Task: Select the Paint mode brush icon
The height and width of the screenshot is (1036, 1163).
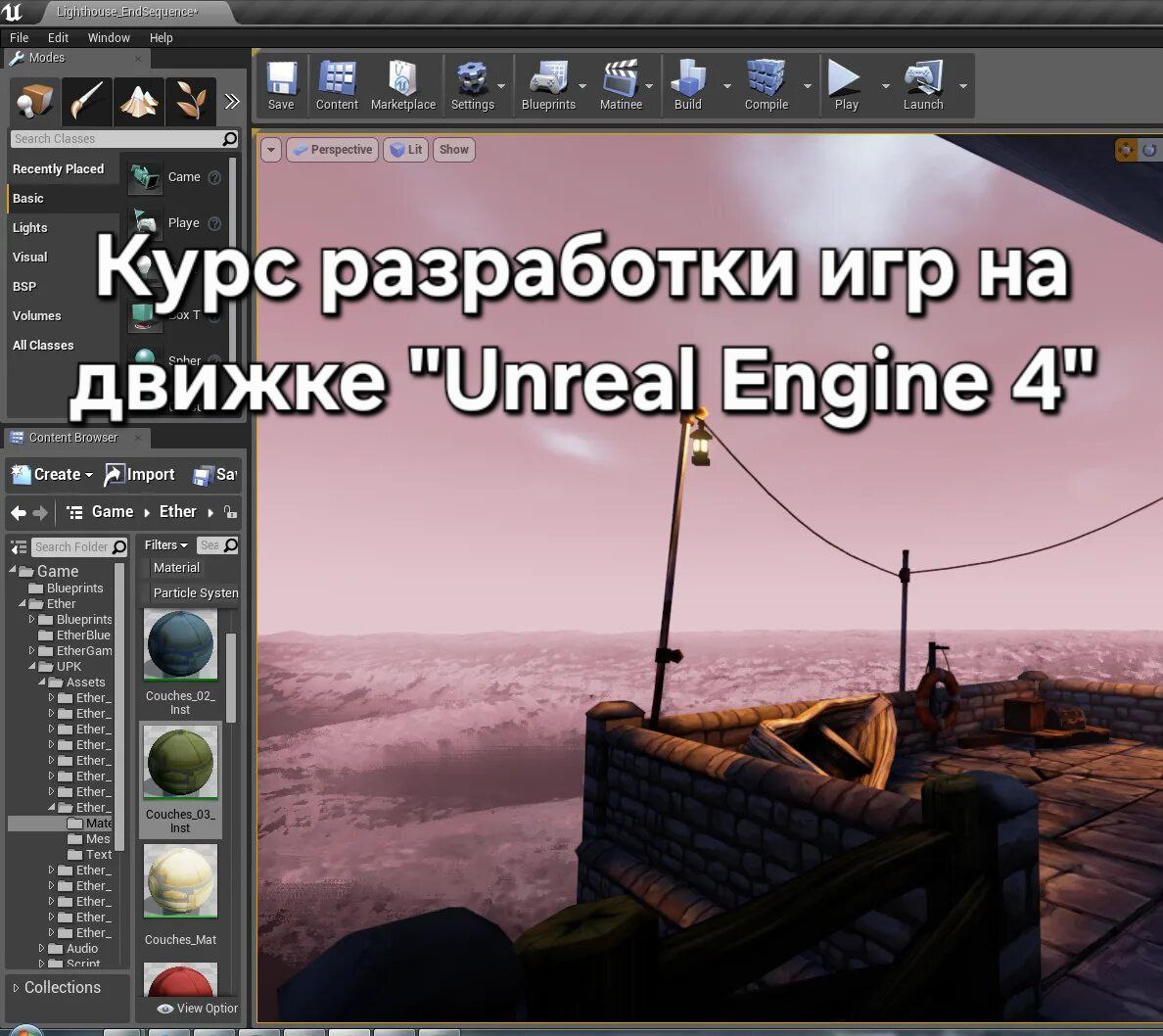Action: tap(87, 101)
